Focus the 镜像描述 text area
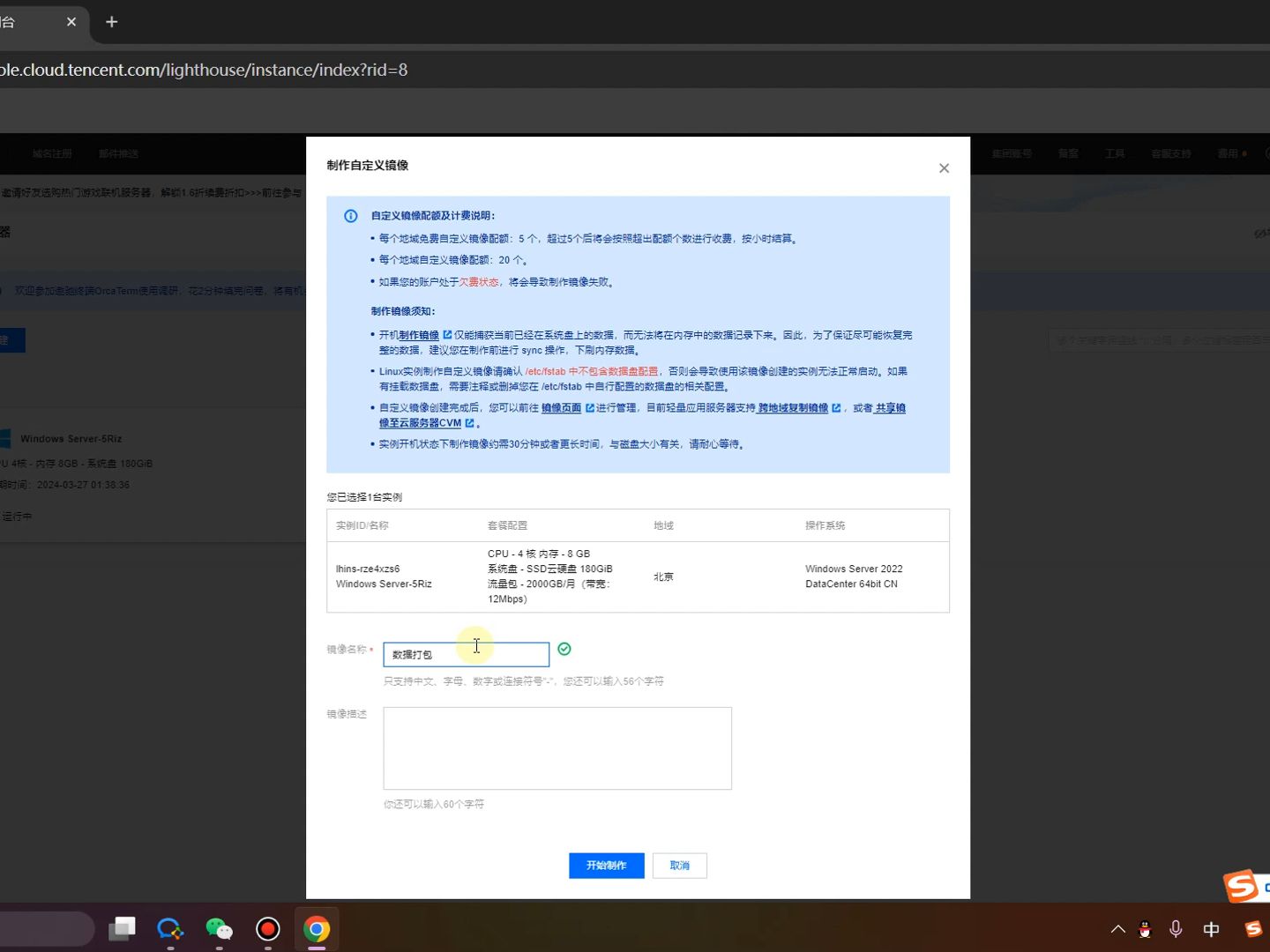 pyautogui.click(x=557, y=747)
